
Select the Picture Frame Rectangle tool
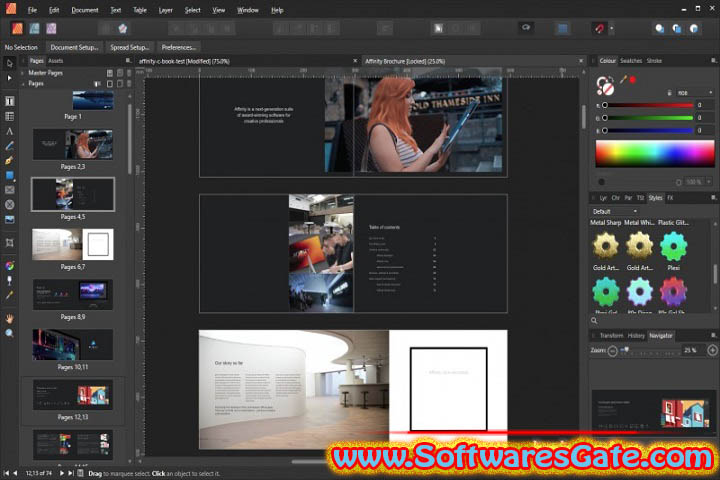(x=9, y=190)
